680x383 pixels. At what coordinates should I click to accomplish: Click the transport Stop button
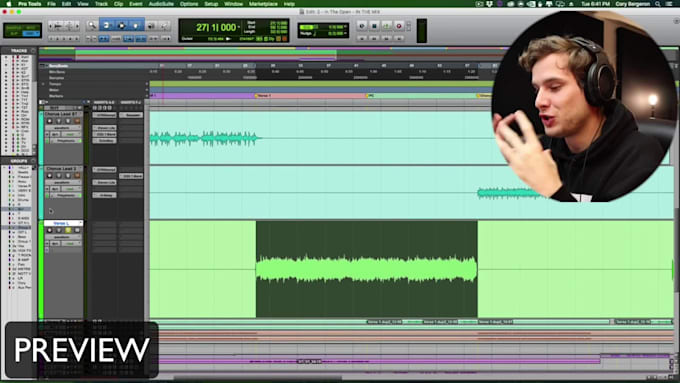(374, 26)
